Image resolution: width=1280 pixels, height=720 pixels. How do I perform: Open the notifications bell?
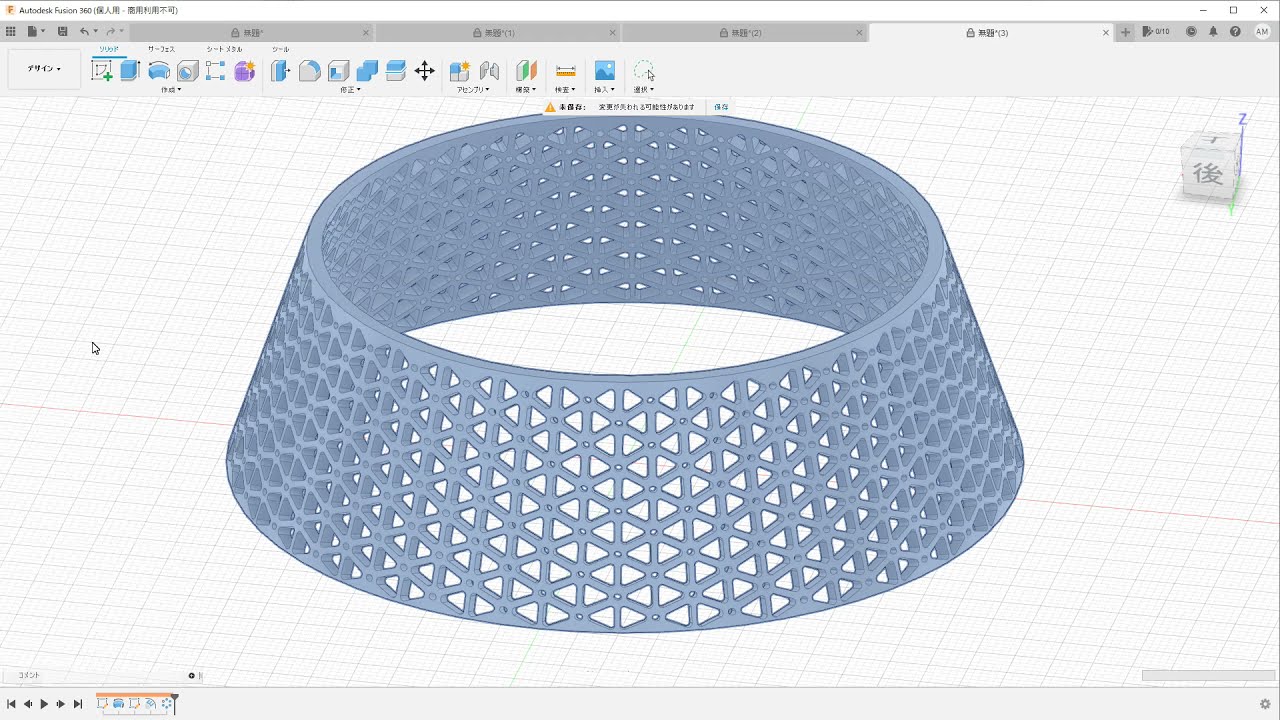tap(1213, 32)
